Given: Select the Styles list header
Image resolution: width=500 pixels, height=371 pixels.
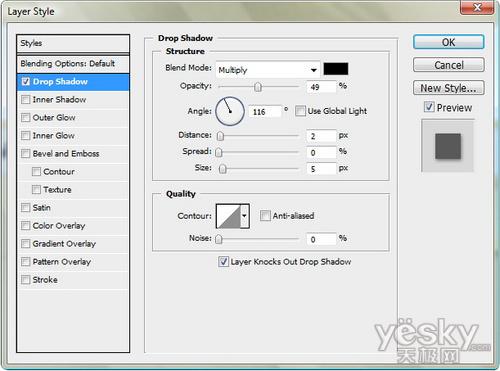Looking at the screenshot, I should pyautogui.click(x=73, y=43).
